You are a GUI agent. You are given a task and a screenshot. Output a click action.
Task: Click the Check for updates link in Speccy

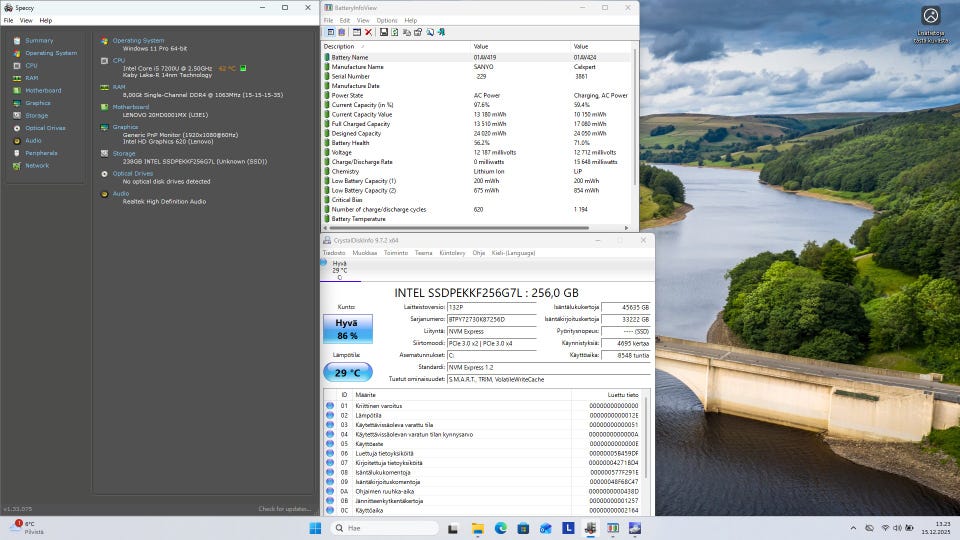(x=285, y=509)
